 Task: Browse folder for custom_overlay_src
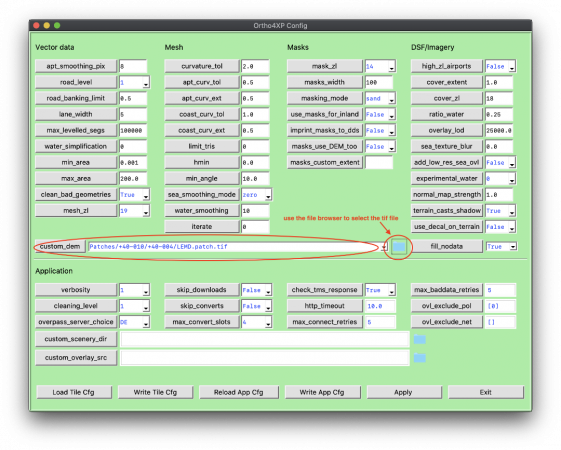(x=420, y=357)
